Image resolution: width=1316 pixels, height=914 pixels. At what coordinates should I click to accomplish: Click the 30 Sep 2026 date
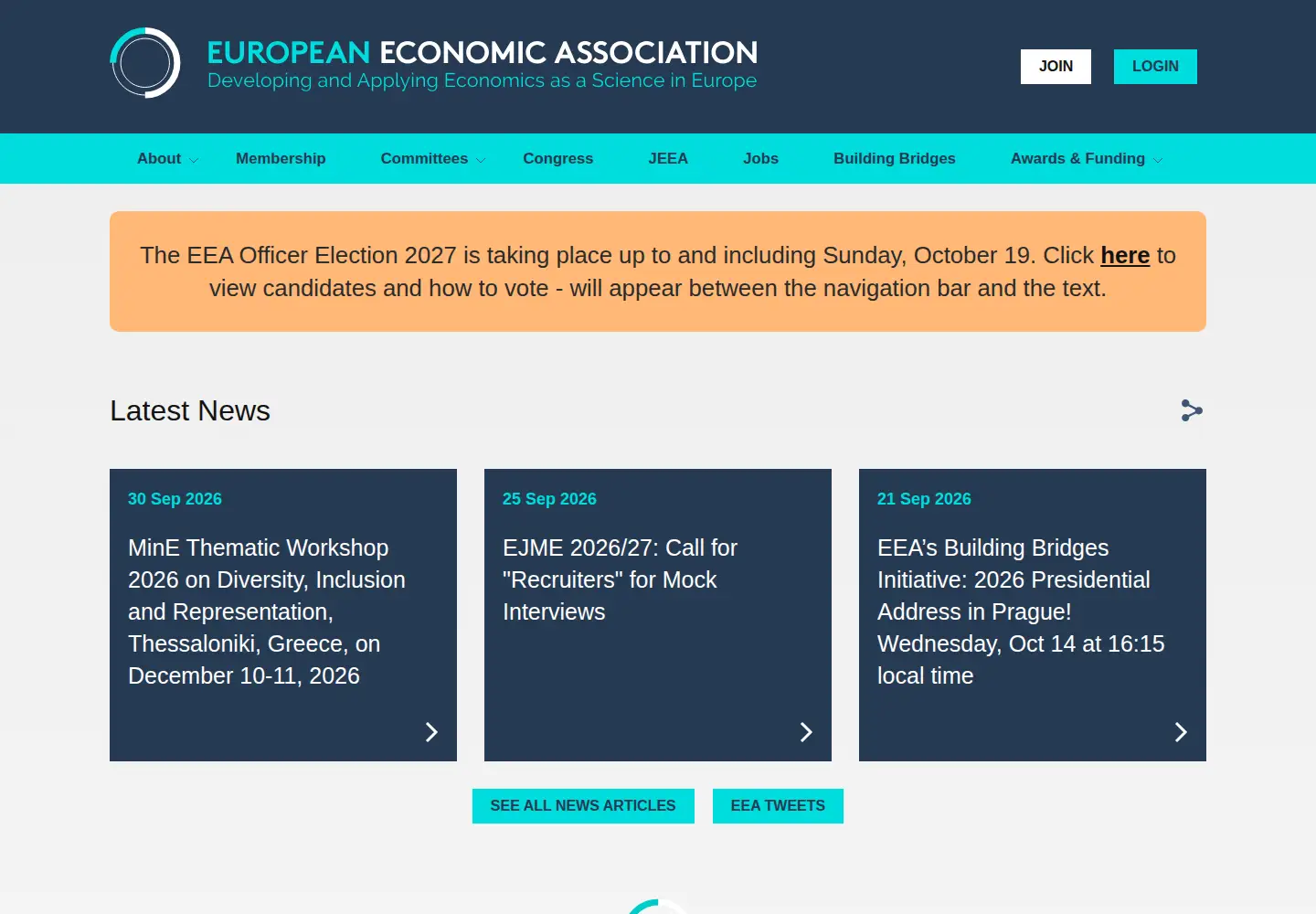pos(175,499)
